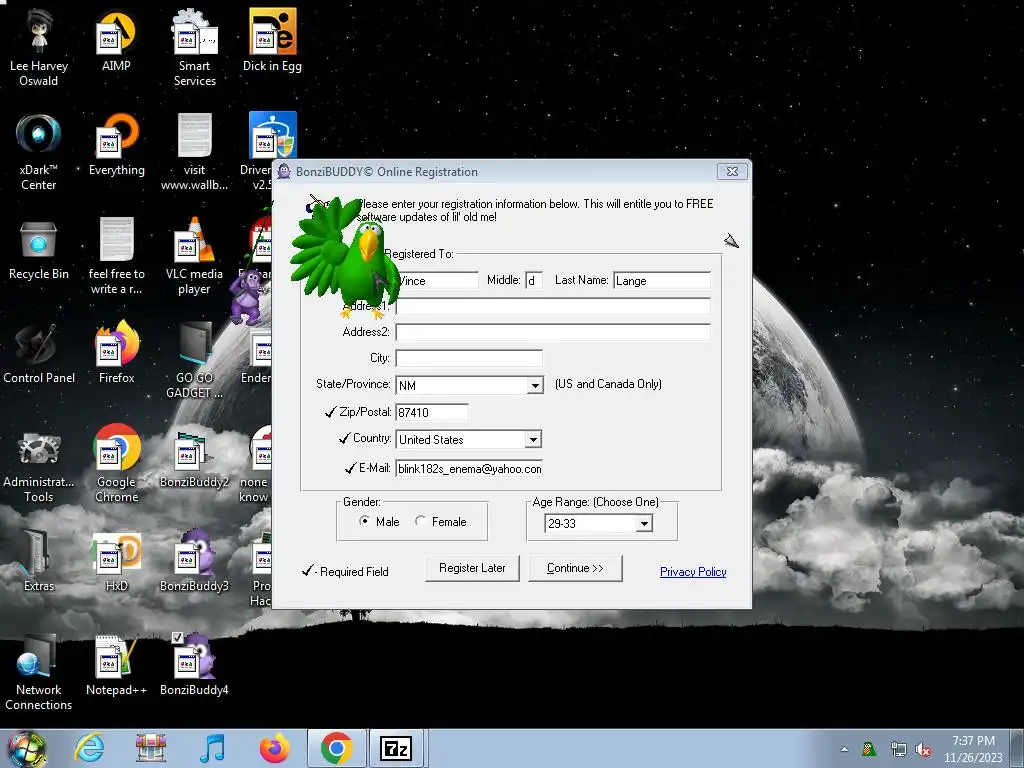
Task: Launch Firefox from the desktop
Action: (116, 353)
